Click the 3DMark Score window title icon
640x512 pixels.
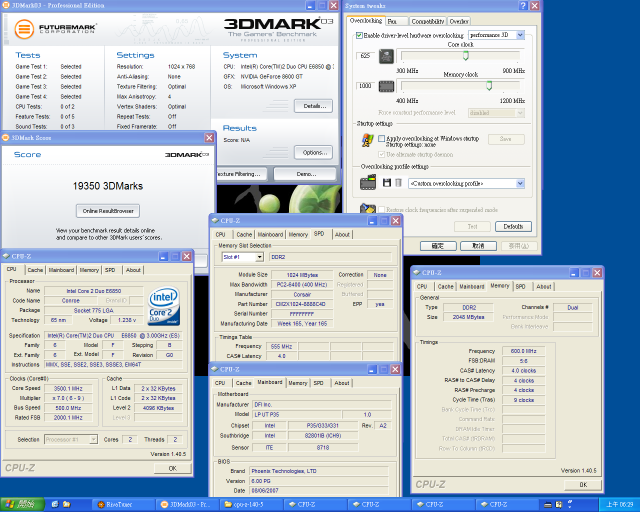coord(6,138)
